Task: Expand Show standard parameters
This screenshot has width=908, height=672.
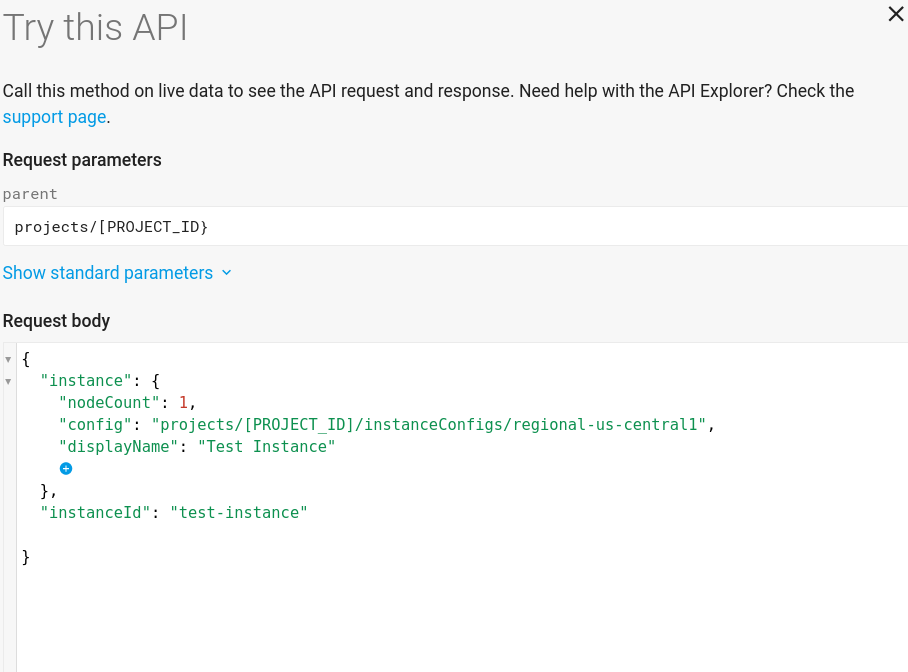Action: pyautogui.click(x=107, y=272)
